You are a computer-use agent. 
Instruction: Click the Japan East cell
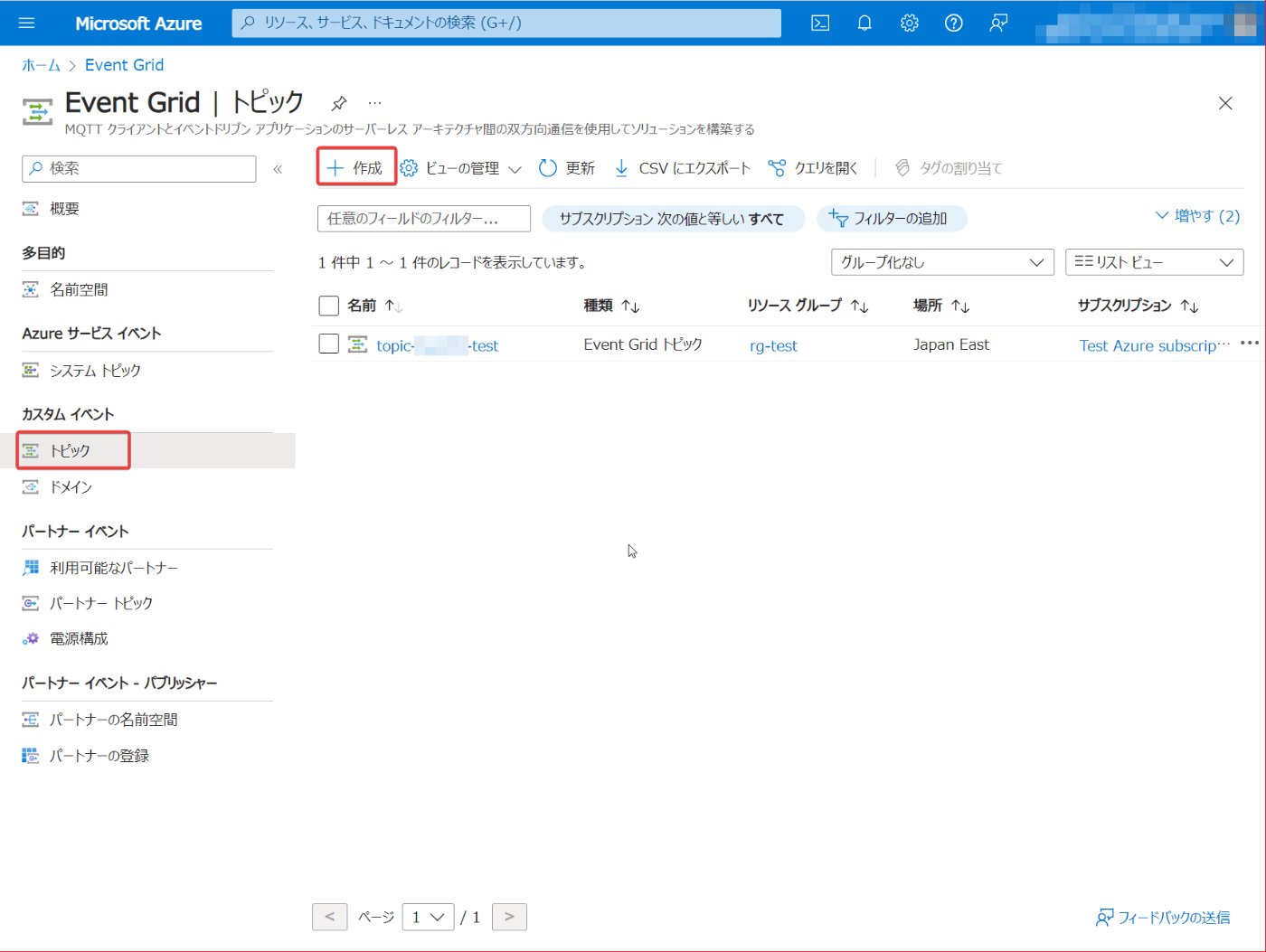951,344
